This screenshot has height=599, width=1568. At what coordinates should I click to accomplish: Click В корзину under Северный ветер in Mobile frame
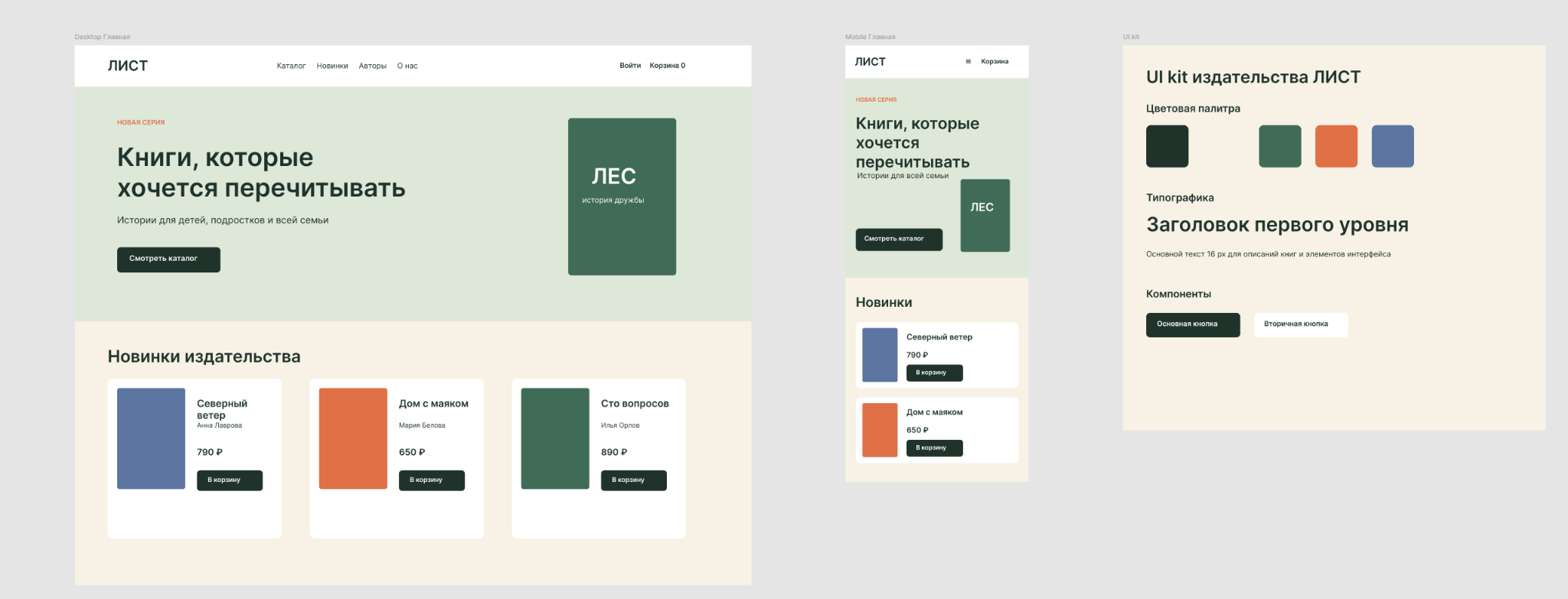coord(934,373)
